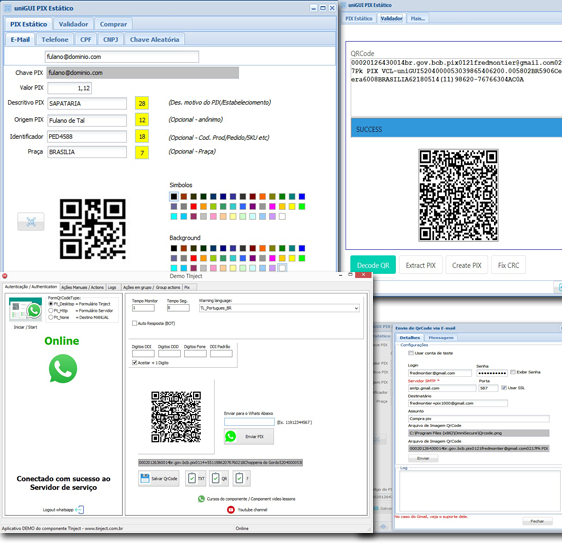Click the generated QR code in PIX Estático window
The height and width of the screenshot is (544, 562).
pos(93,229)
